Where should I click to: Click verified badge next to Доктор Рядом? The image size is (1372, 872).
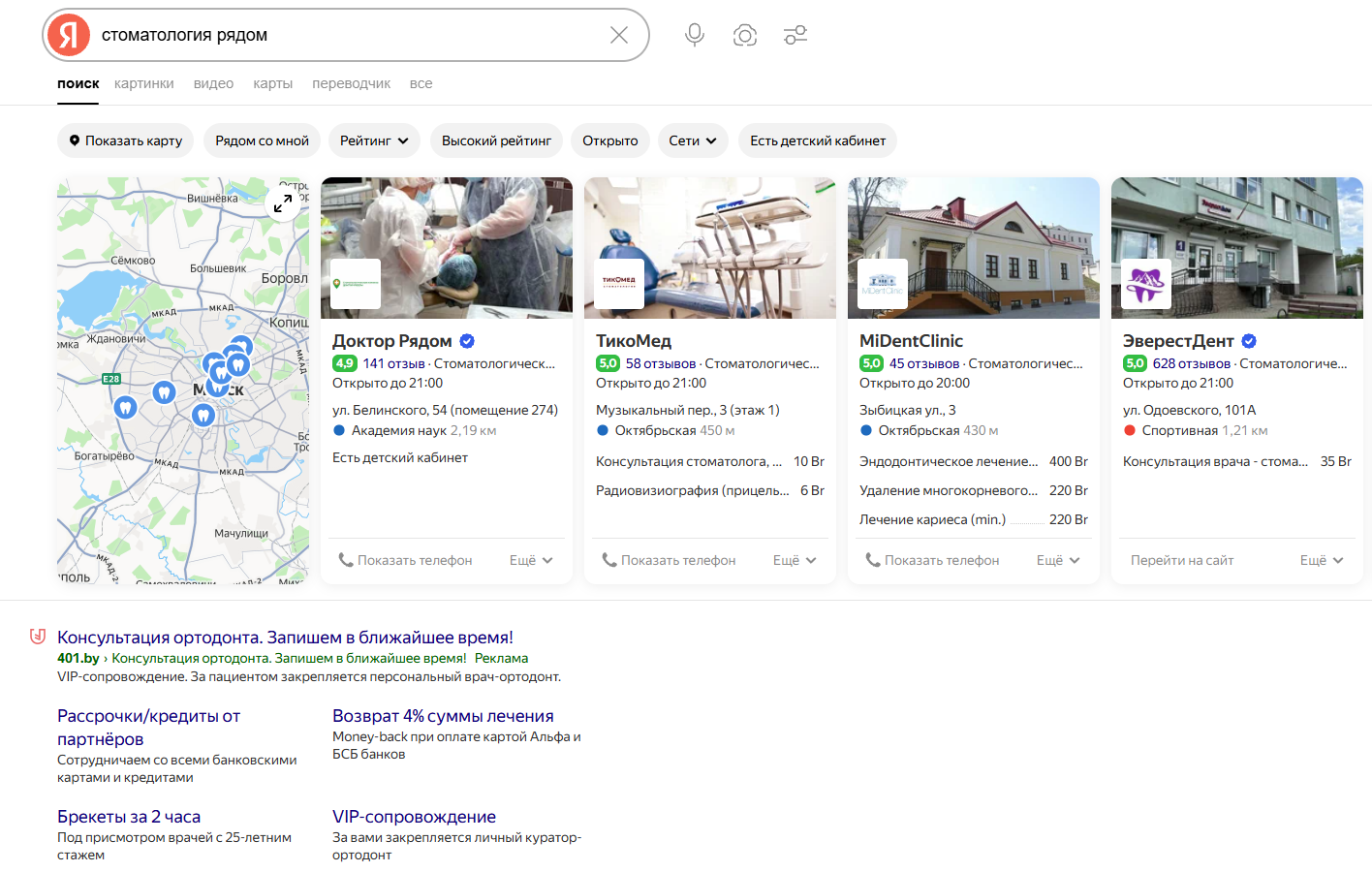pyautogui.click(x=467, y=341)
